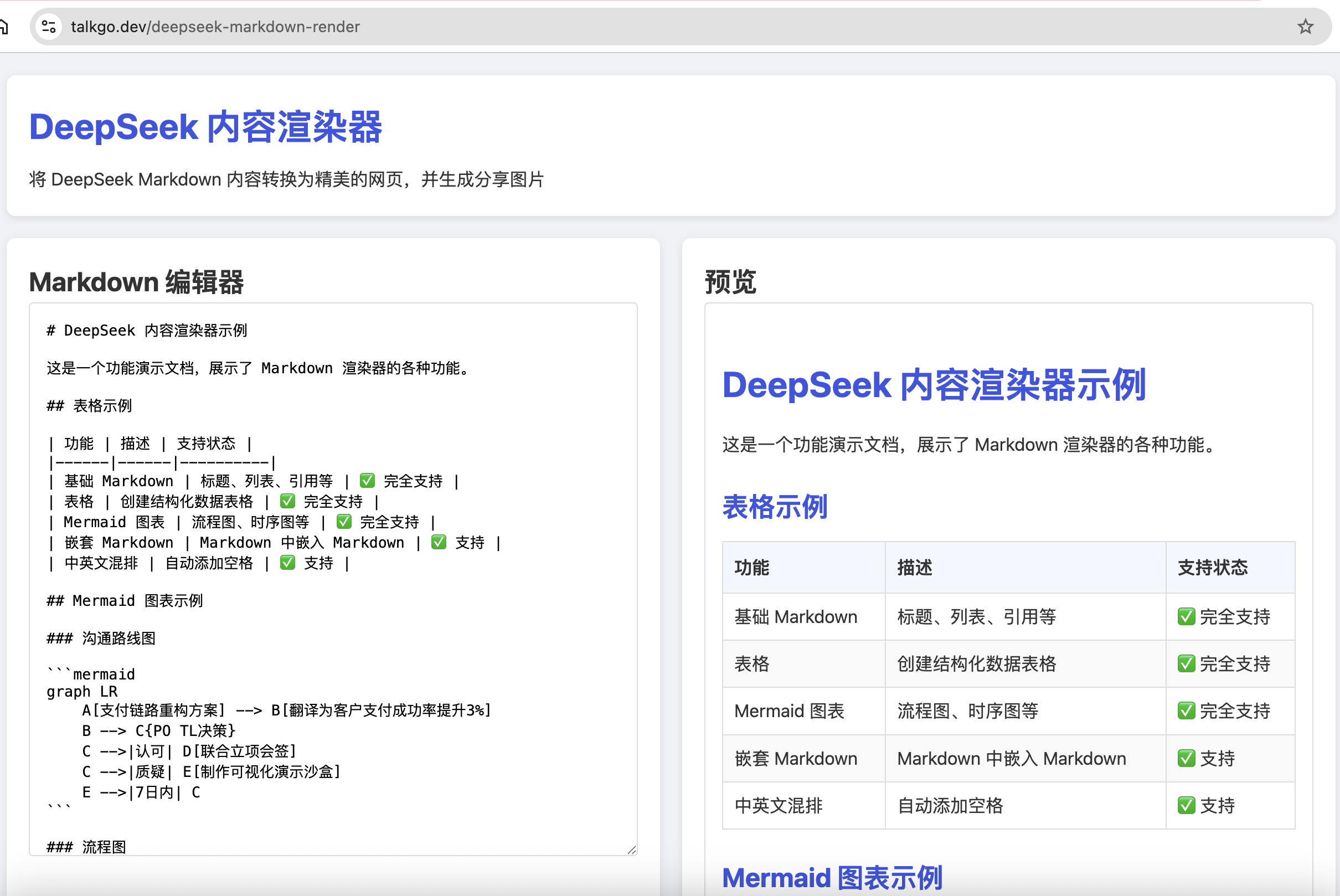Click editor line '### 沟通路线图'
Screen dimensions: 1340x896
tap(101, 639)
